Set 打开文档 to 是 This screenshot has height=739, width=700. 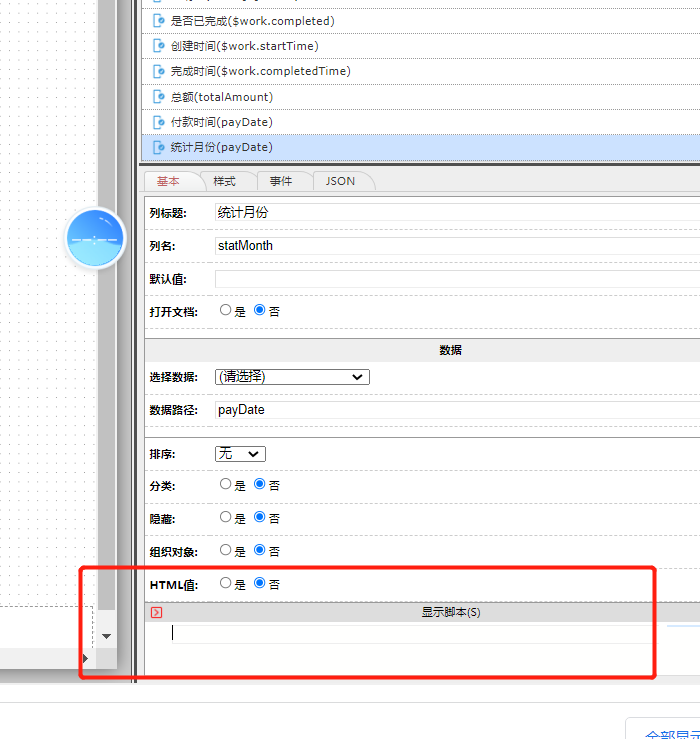pyautogui.click(x=225, y=310)
